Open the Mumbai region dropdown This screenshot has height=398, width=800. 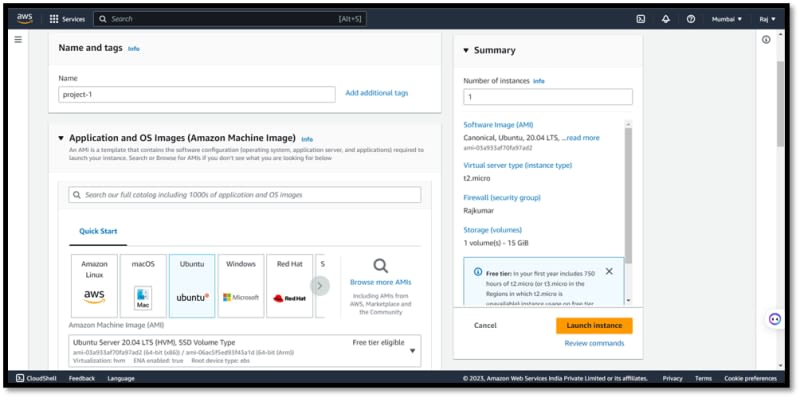pos(727,19)
